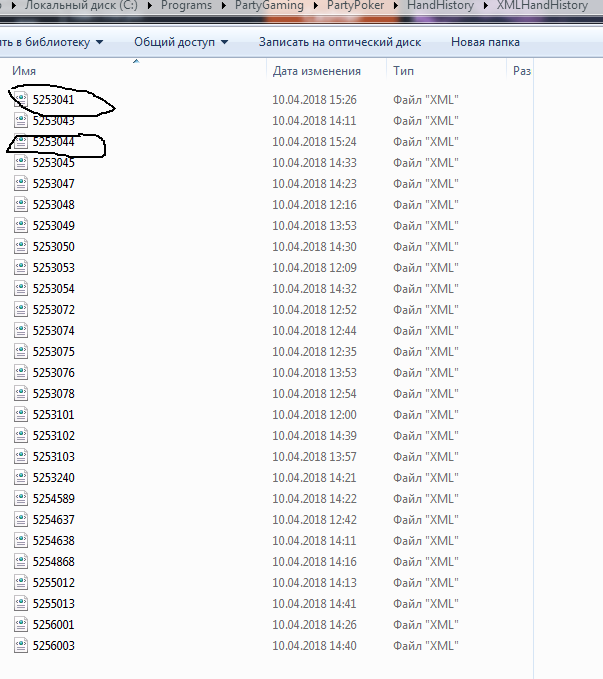Expand breadcrumb arrow after HandHistory

pos(485,6)
